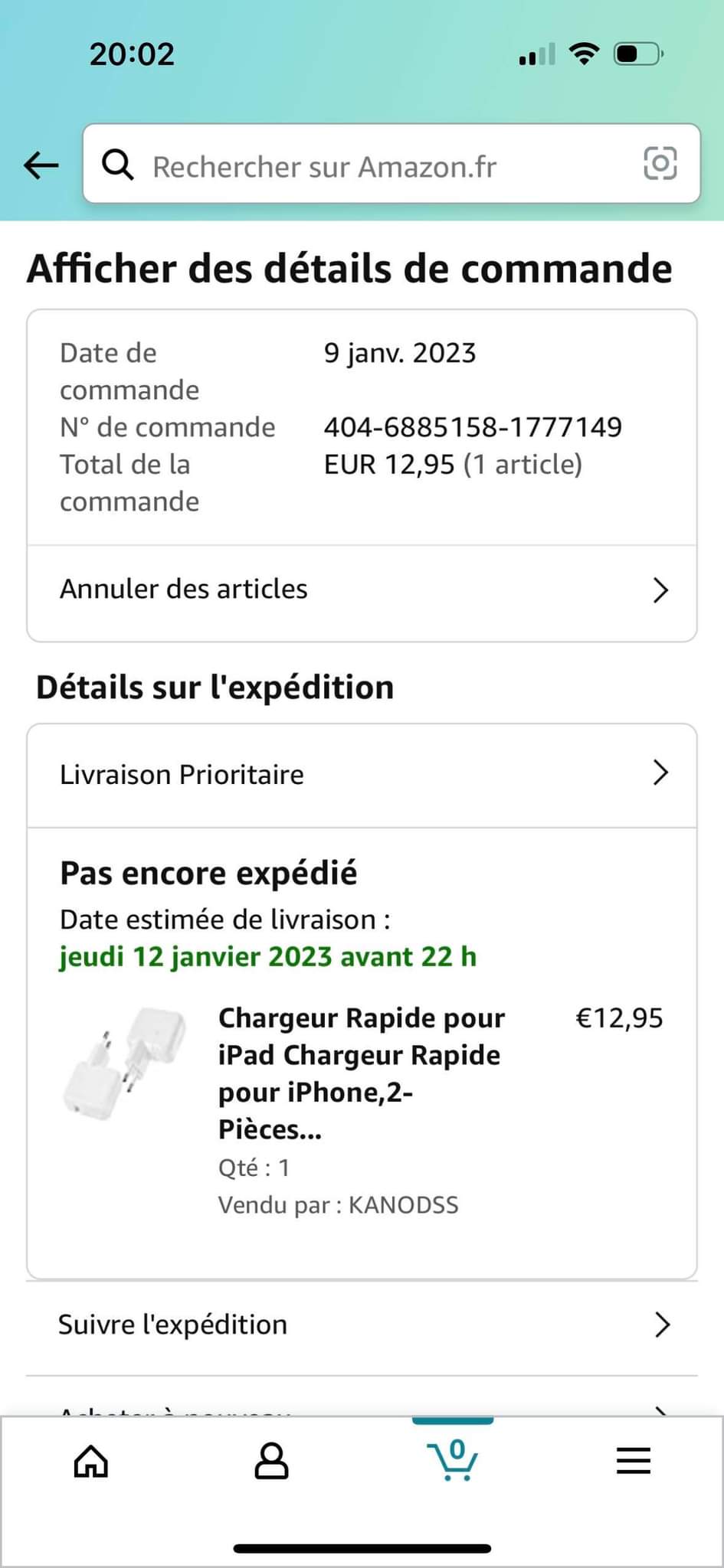Go to Home tab icon
The image size is (724, 1568).
90,1462
